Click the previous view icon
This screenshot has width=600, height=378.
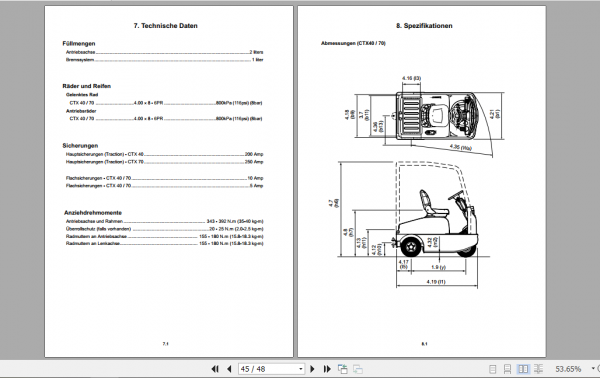pyautogui.click(x=342, y=369)
